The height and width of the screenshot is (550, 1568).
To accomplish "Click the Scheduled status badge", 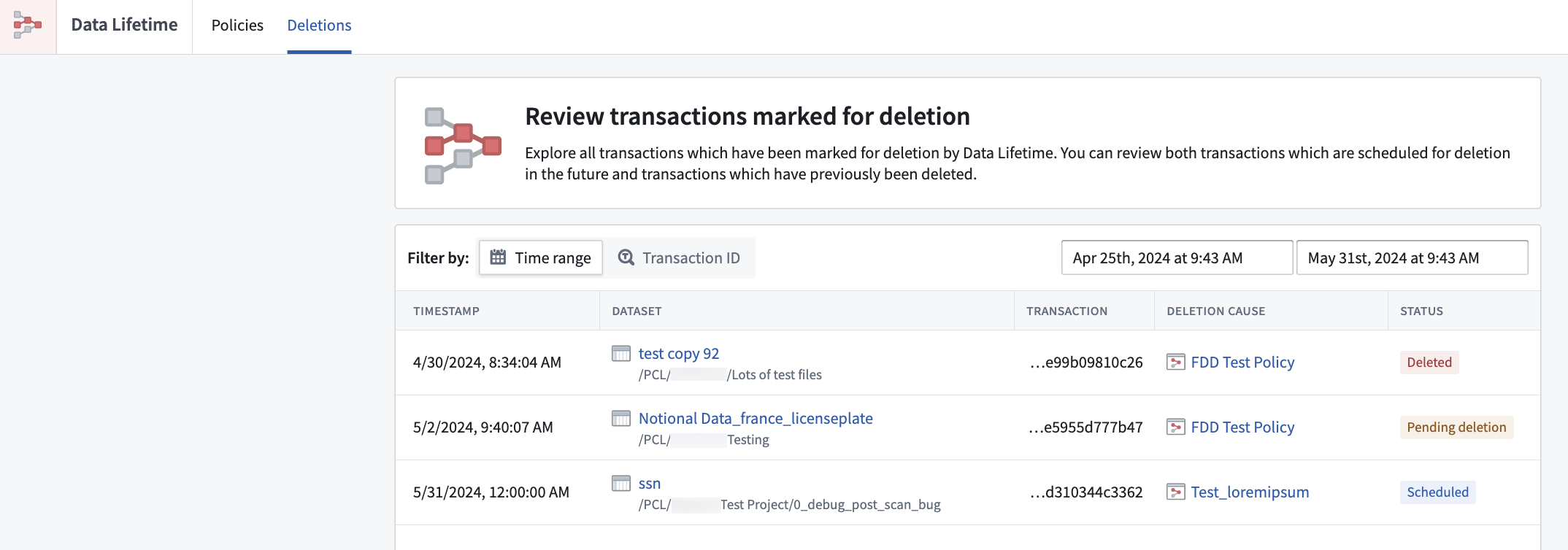I will click(1437, 492).
